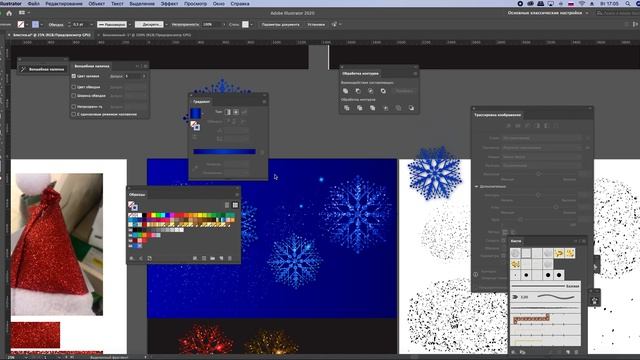Open Gradient panel options menu
This screenshot has height=360, width=640.
(264, 102)
